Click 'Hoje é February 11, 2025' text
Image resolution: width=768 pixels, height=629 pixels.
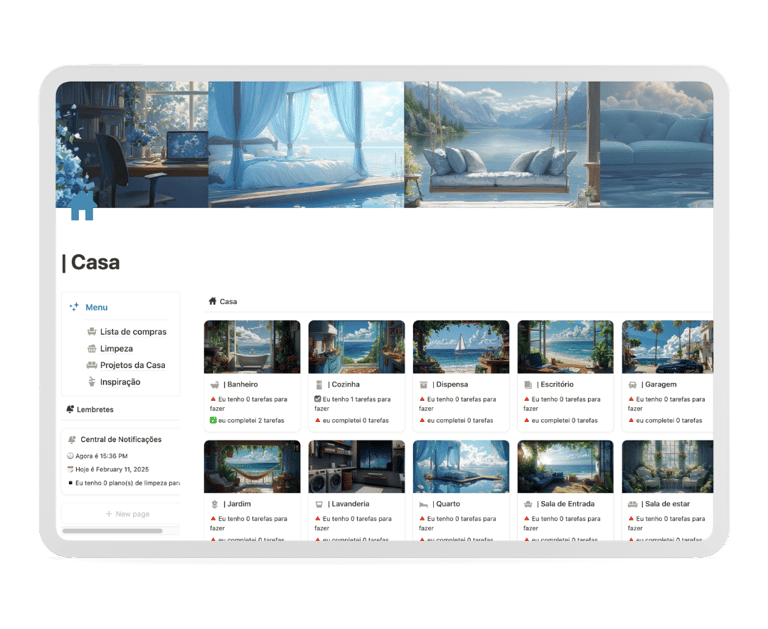[112, 469]
